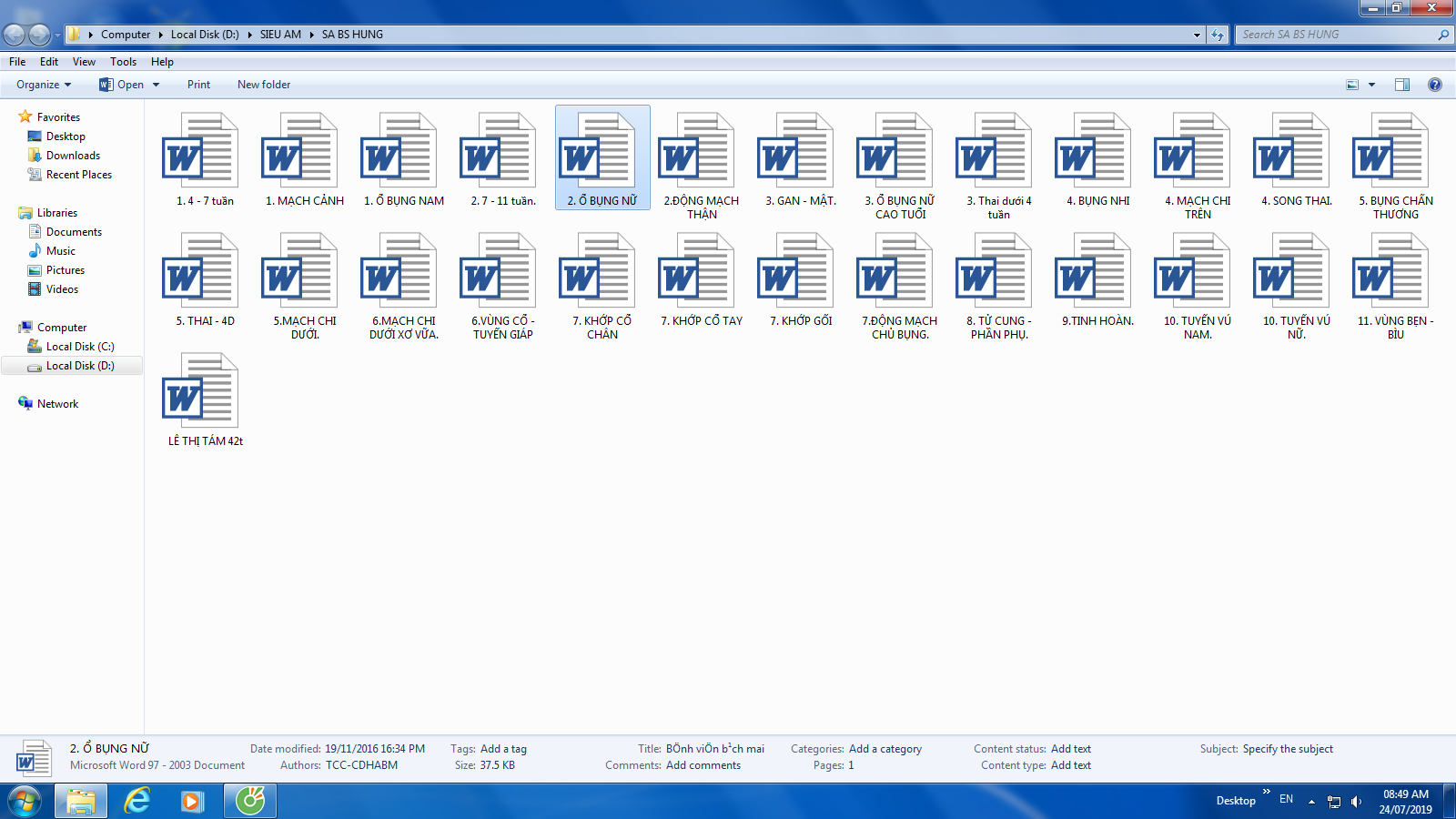Click the Print button
This screenshot has width=1456, height=819.
198,85
